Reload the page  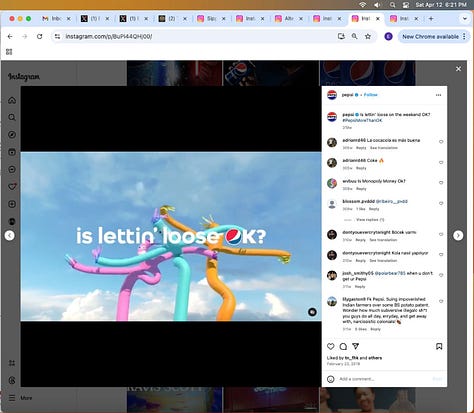(39, 36)
